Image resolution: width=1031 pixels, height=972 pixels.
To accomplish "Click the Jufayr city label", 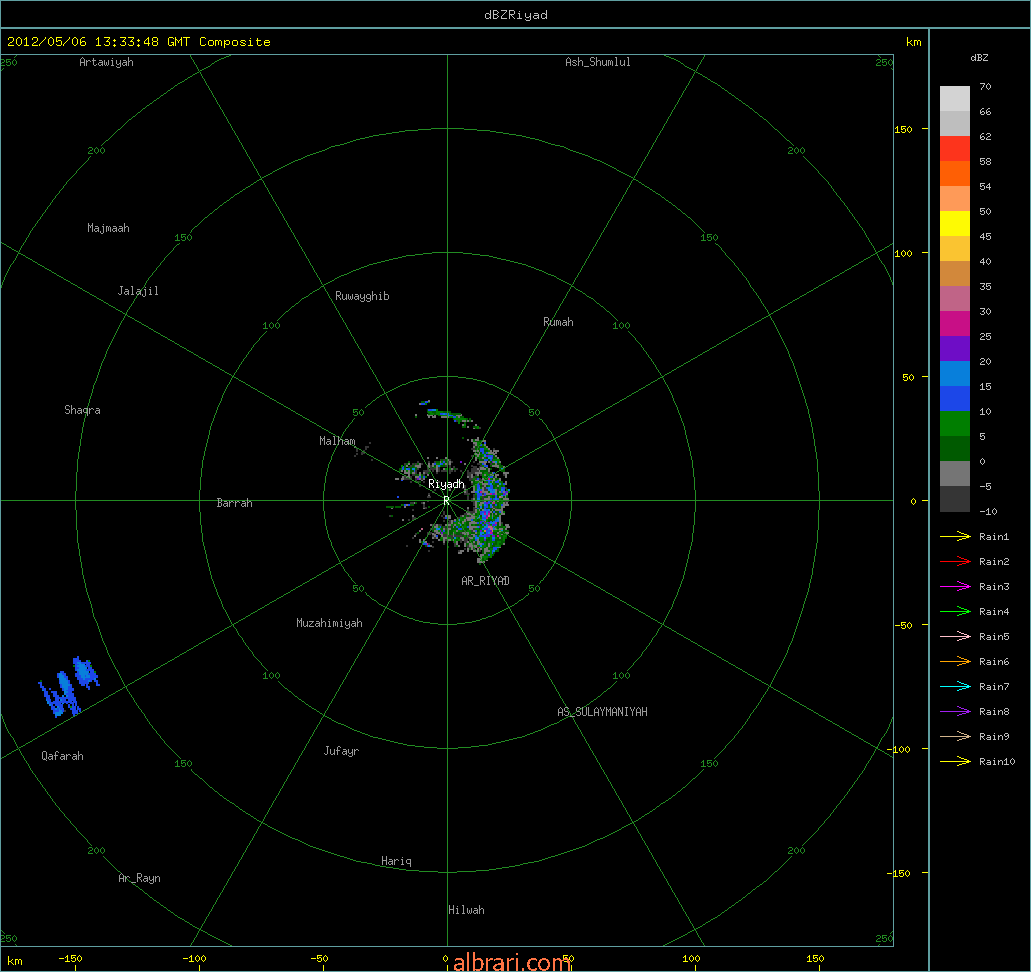I will coord(341,750).
